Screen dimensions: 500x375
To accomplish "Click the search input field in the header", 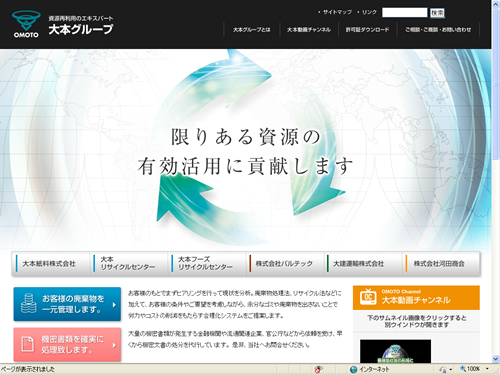I will [404, 13].
